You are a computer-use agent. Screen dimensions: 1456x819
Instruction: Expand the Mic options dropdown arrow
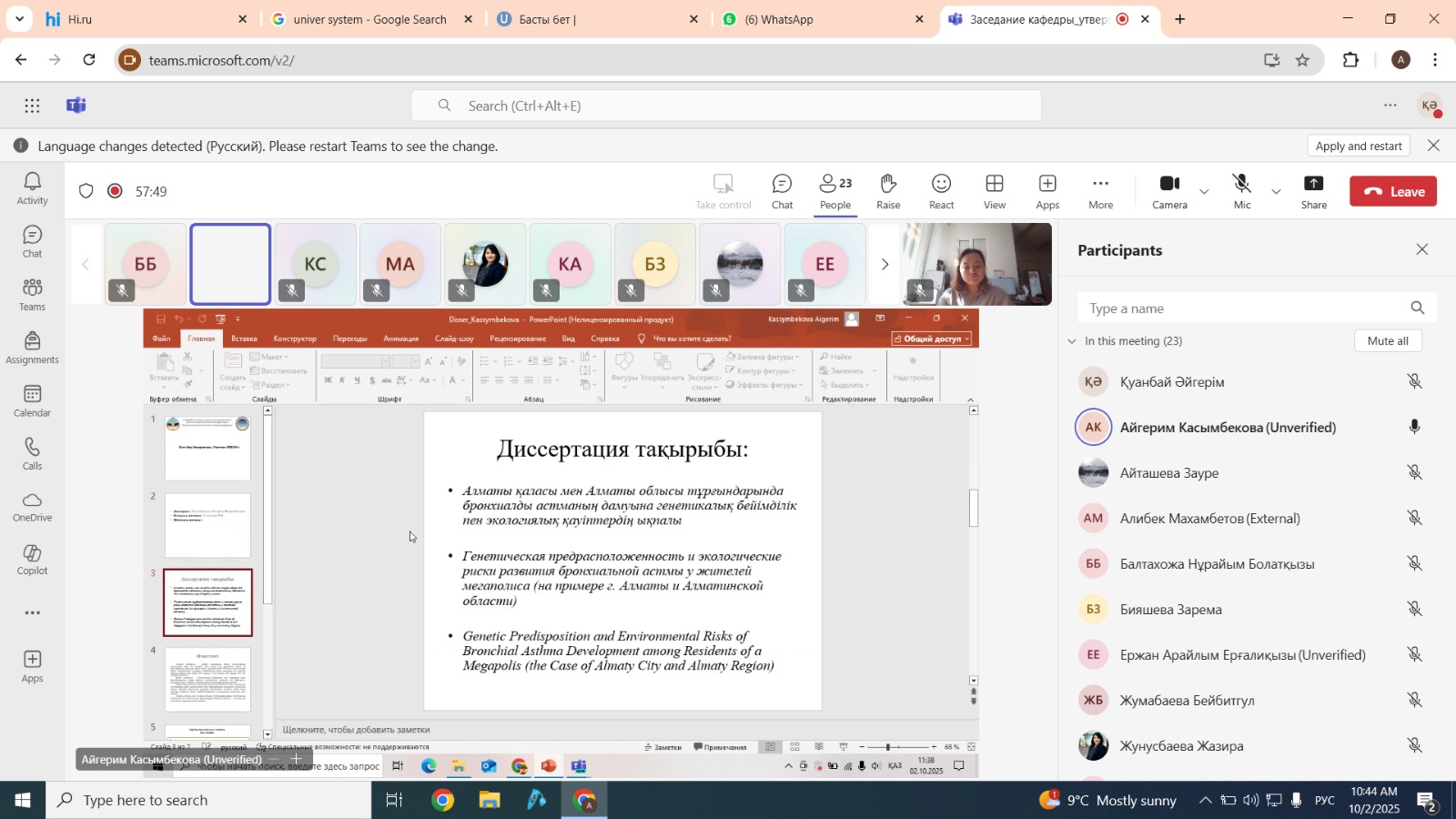pyautogui.click(x=1276, y=192)
